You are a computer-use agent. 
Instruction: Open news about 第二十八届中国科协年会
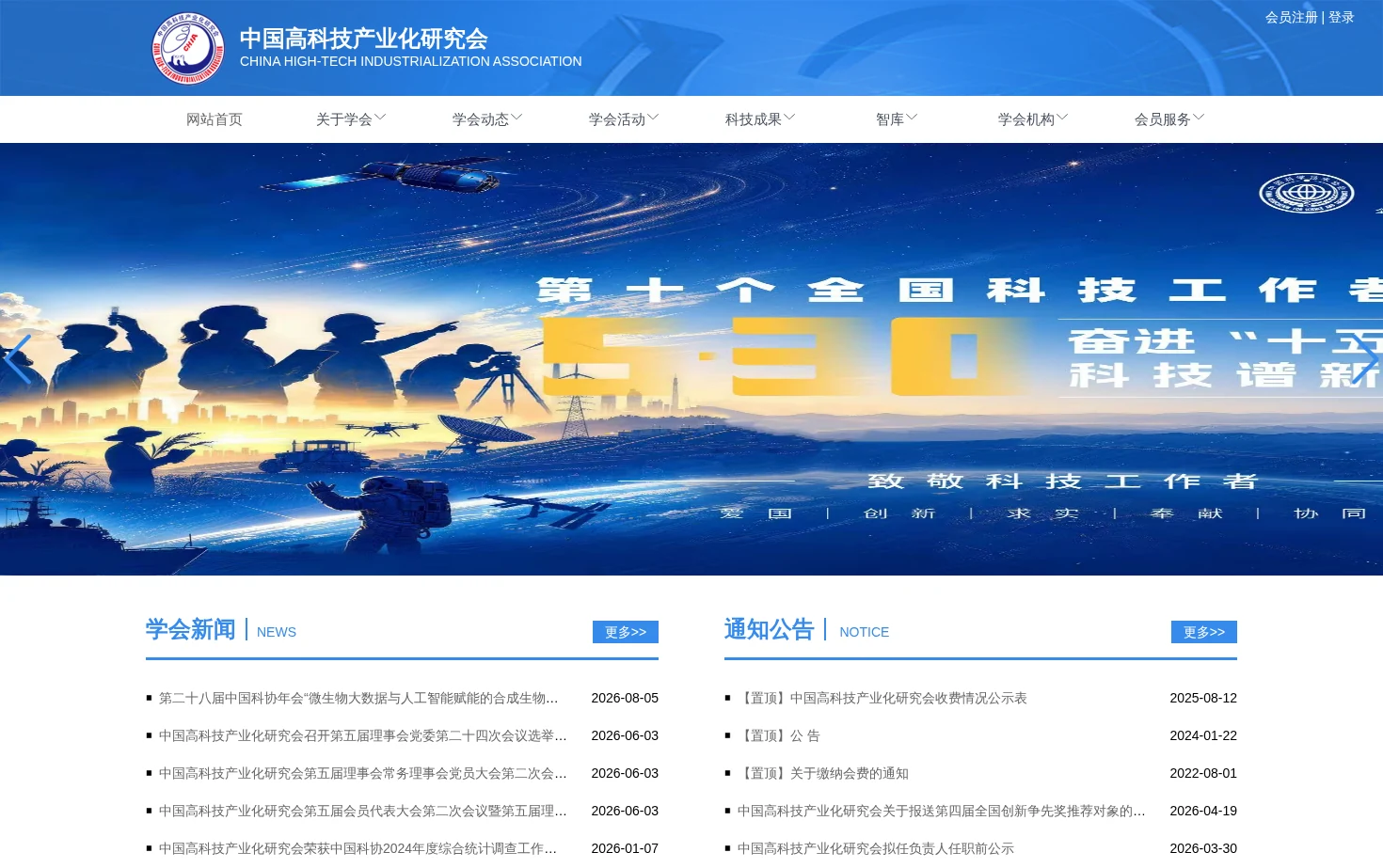pos(358,698)
